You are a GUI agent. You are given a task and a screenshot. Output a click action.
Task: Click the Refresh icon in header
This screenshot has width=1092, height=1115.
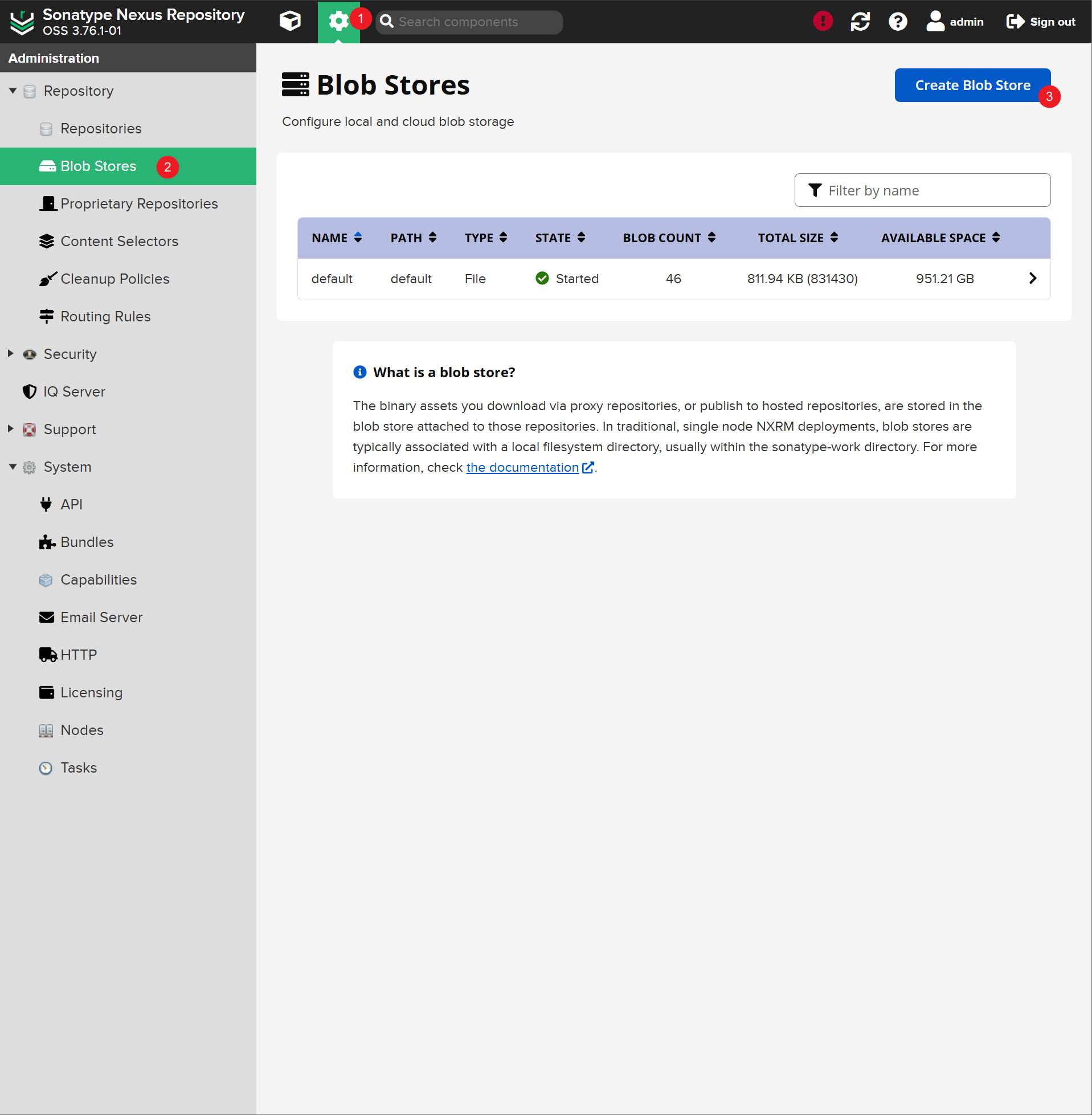860,21
